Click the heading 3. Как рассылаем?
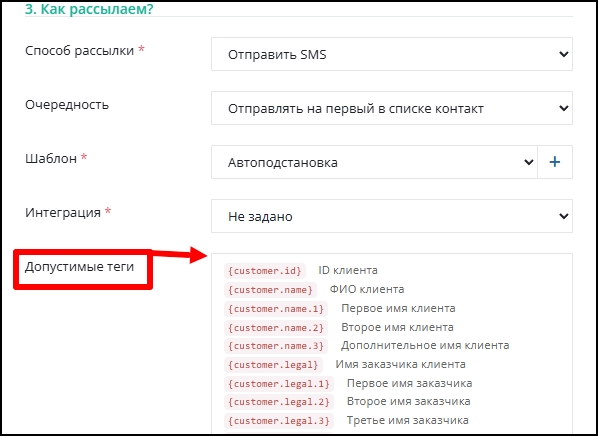This screenshot has width=598, height=436. [89, 8]
